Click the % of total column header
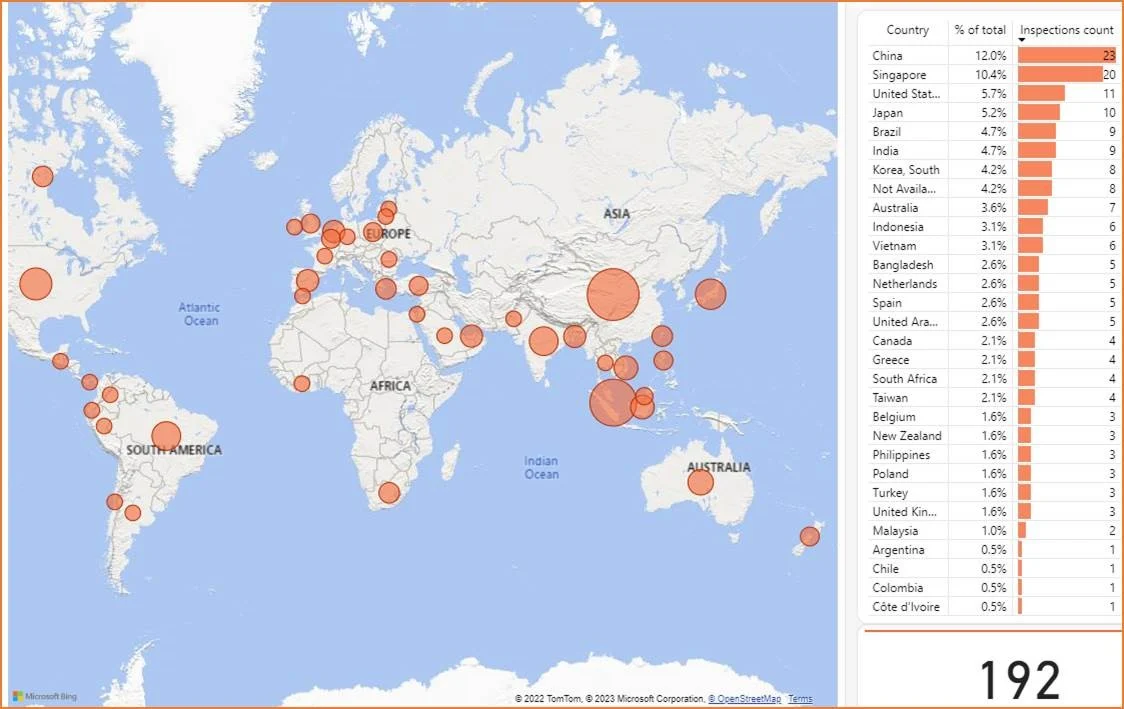The height and width of the screenshot is (709, 1124). 980,30
